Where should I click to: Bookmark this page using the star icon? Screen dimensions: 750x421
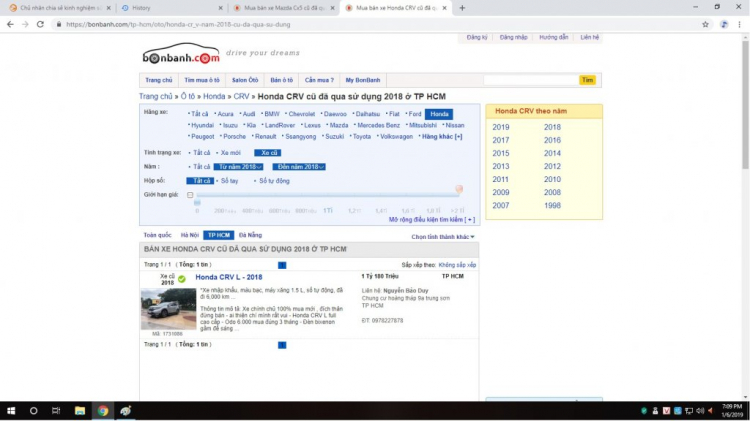click(705, 24)
